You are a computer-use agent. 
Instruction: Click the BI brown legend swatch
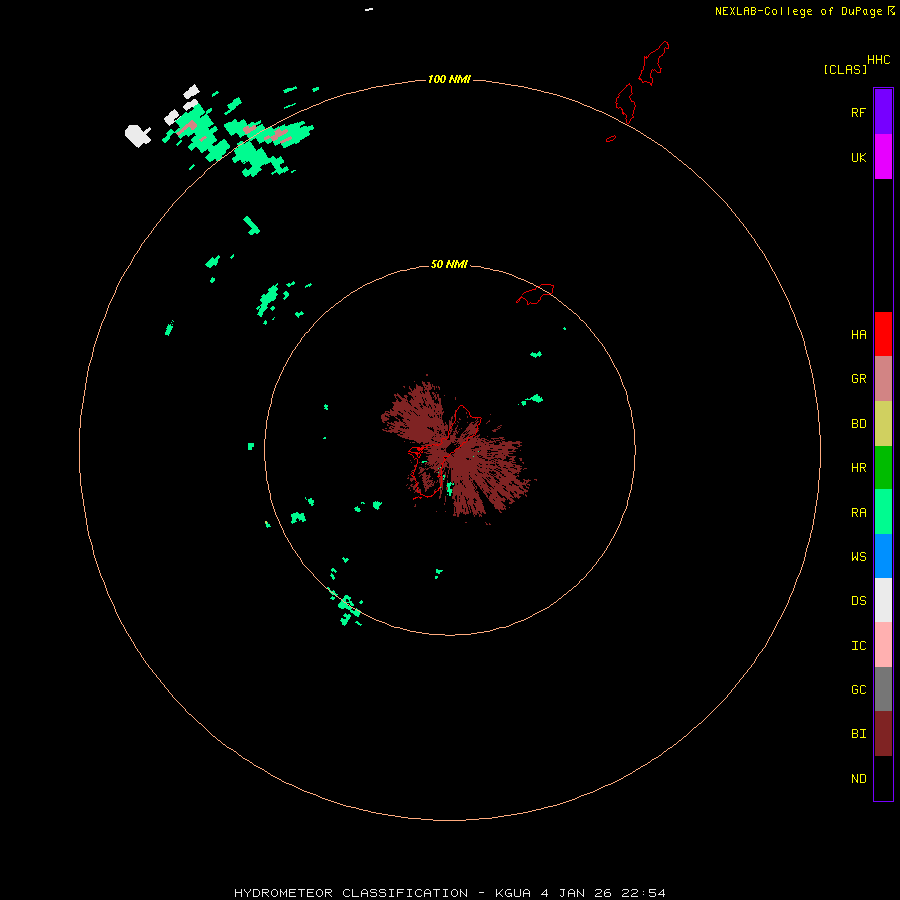[x=883, y=734]
